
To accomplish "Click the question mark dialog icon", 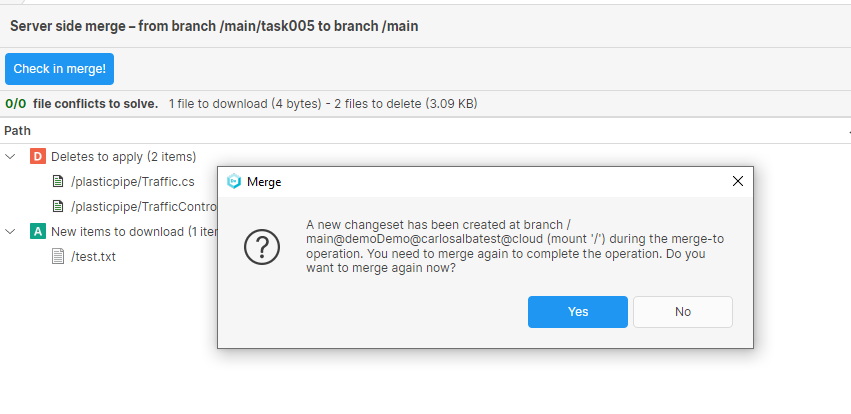I will click(x=262, y=248).
